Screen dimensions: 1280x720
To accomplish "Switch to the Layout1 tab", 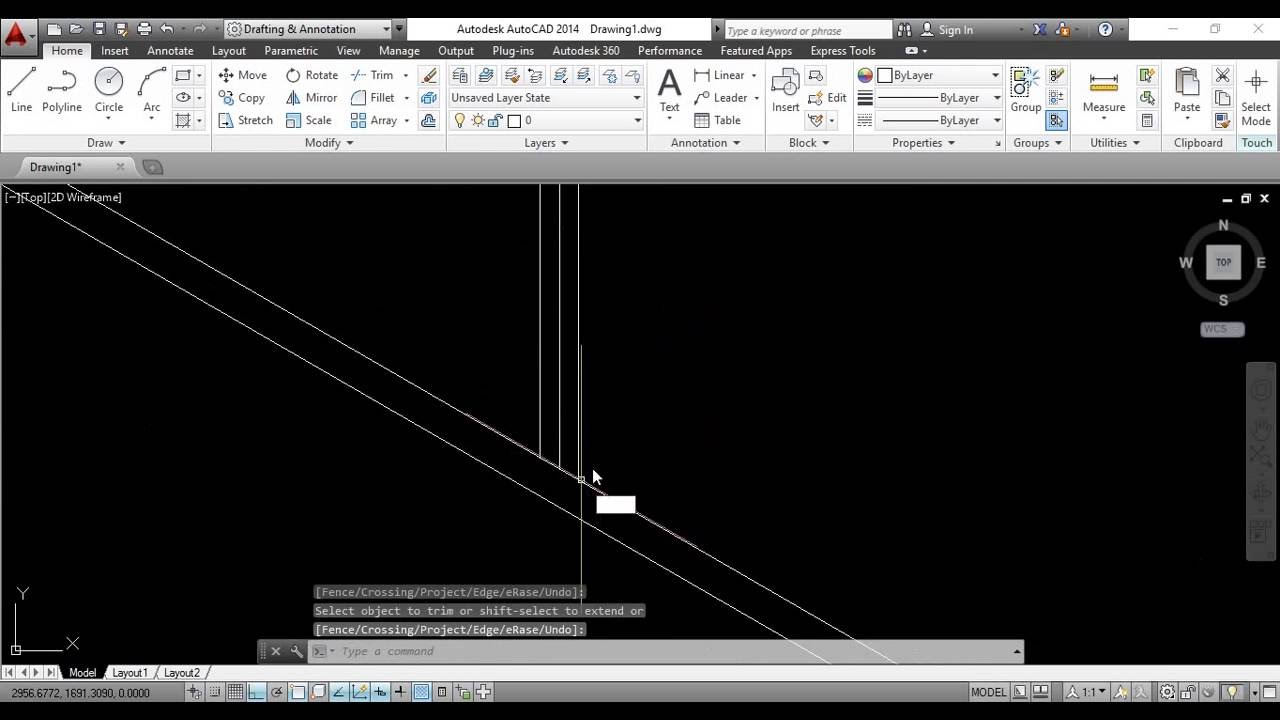I will point(129,673).
